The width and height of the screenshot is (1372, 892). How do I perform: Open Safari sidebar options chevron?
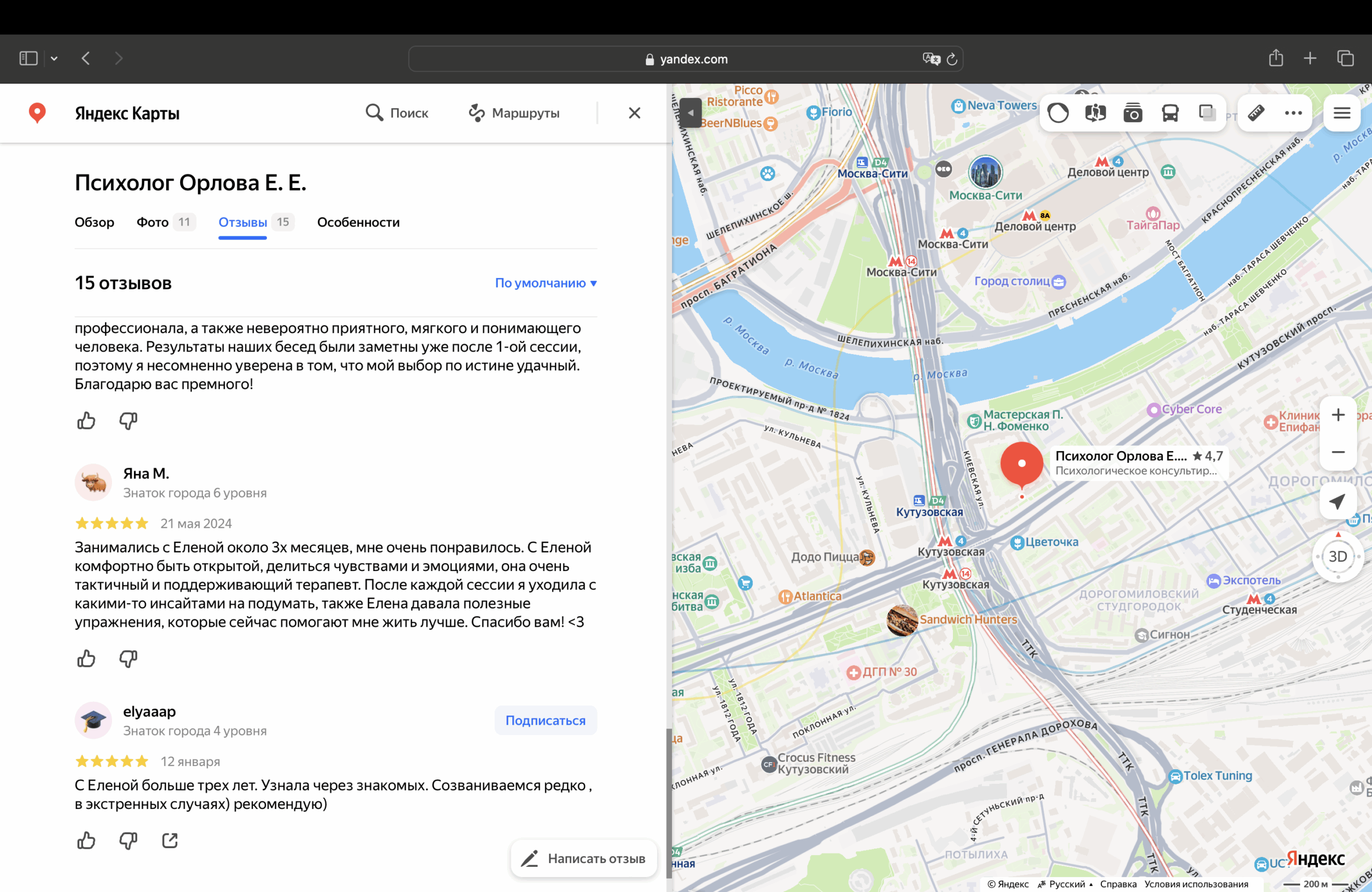point(54,59)
